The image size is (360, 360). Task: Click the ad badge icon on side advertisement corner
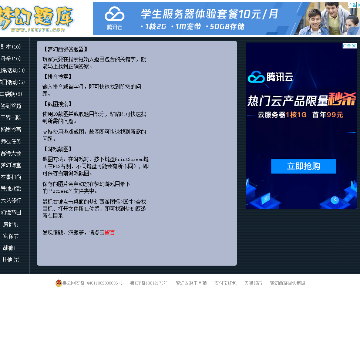point(350,46)
